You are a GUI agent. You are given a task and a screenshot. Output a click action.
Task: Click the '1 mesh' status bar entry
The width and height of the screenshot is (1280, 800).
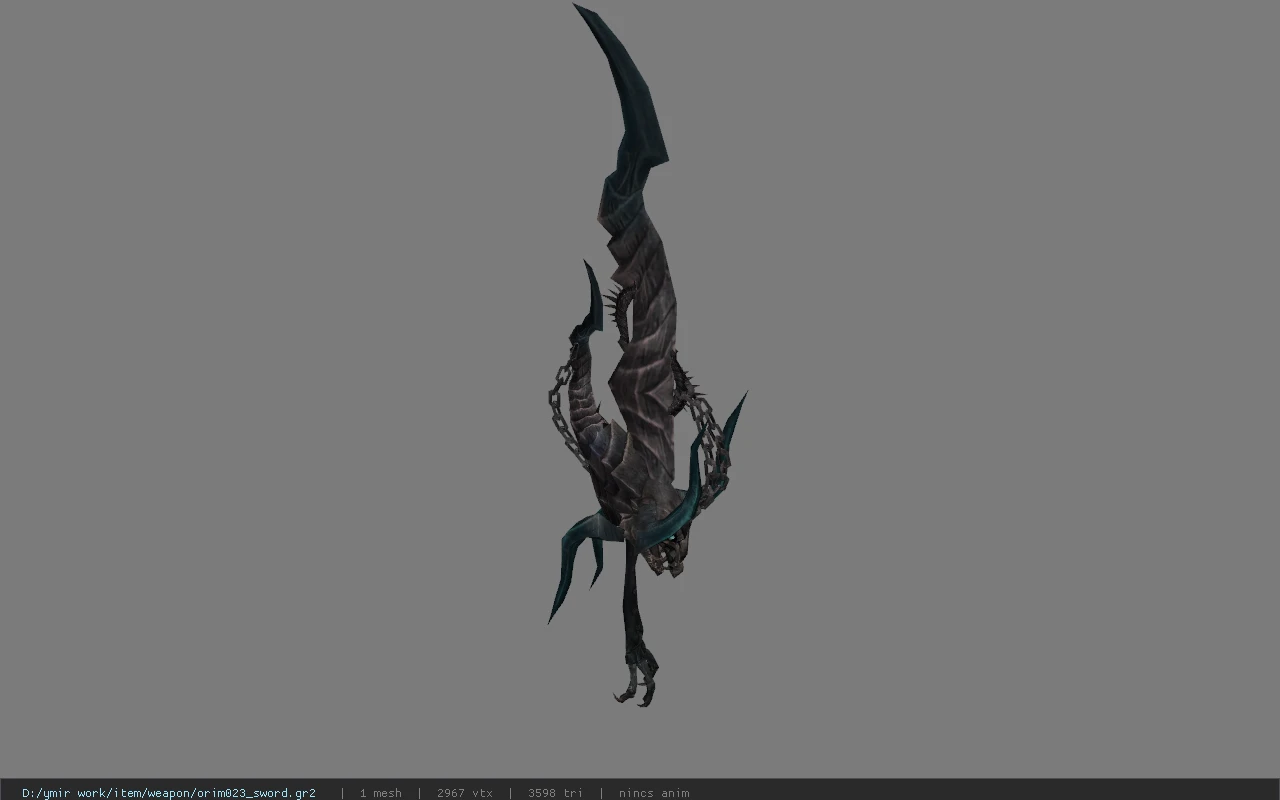[x=381, y=793]
